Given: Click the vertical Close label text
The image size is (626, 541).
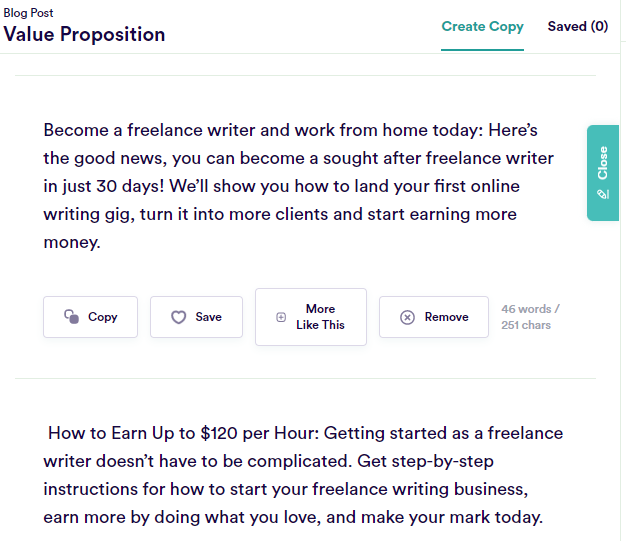Looking at the screenshot, I should pos(602,163).
